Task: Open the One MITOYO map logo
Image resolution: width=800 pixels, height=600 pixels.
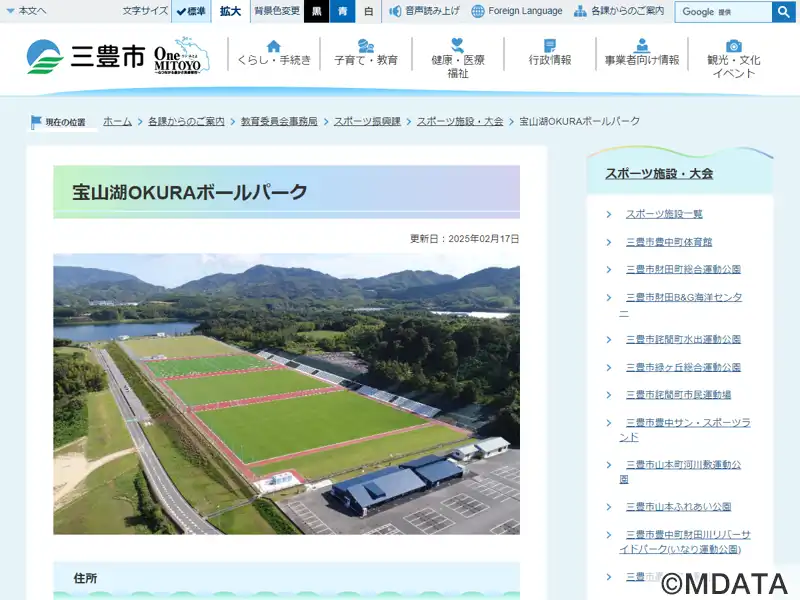Action: (x=182, y=56)
